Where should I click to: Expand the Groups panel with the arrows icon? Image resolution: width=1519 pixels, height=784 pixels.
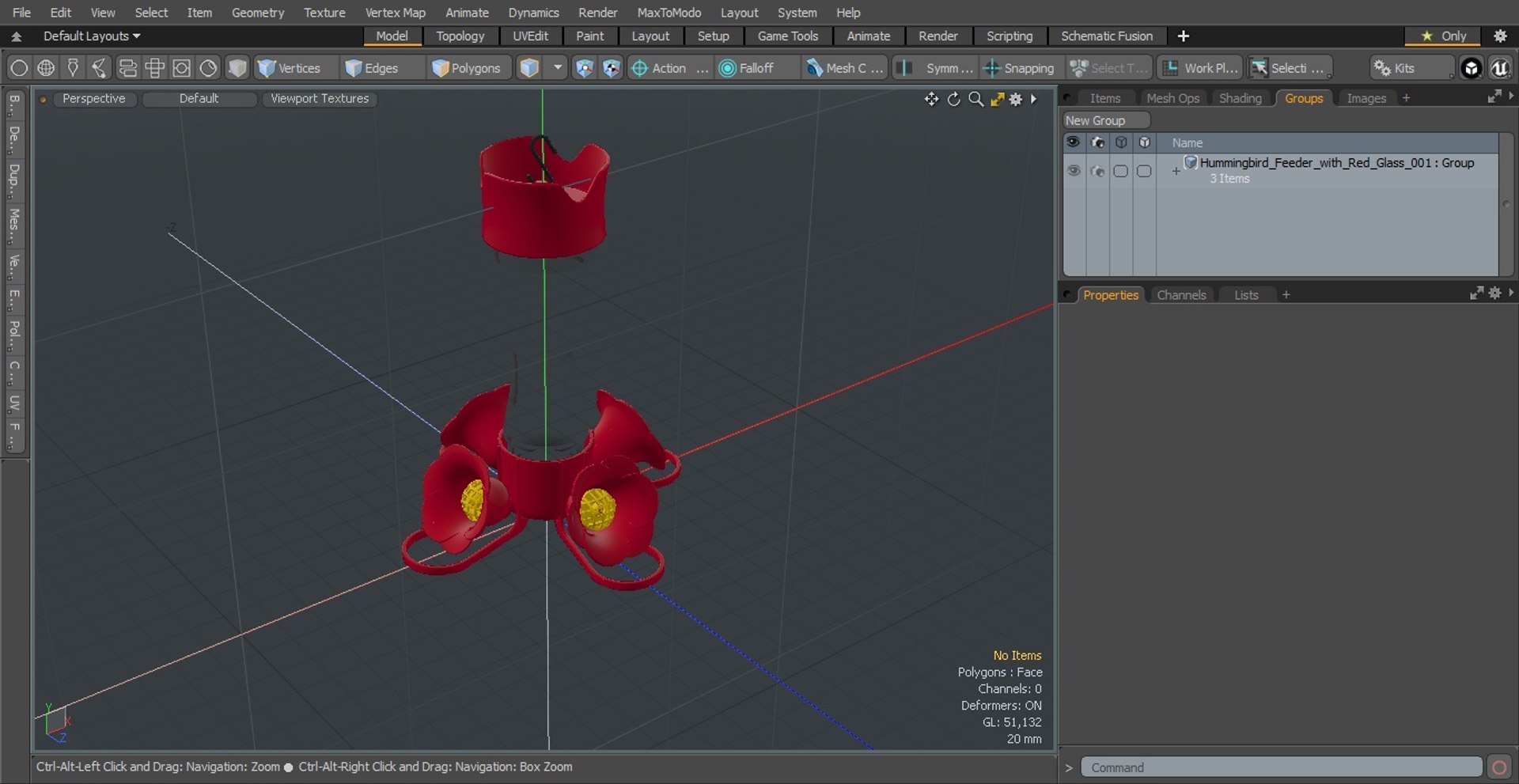click(x=1494, y=96)
